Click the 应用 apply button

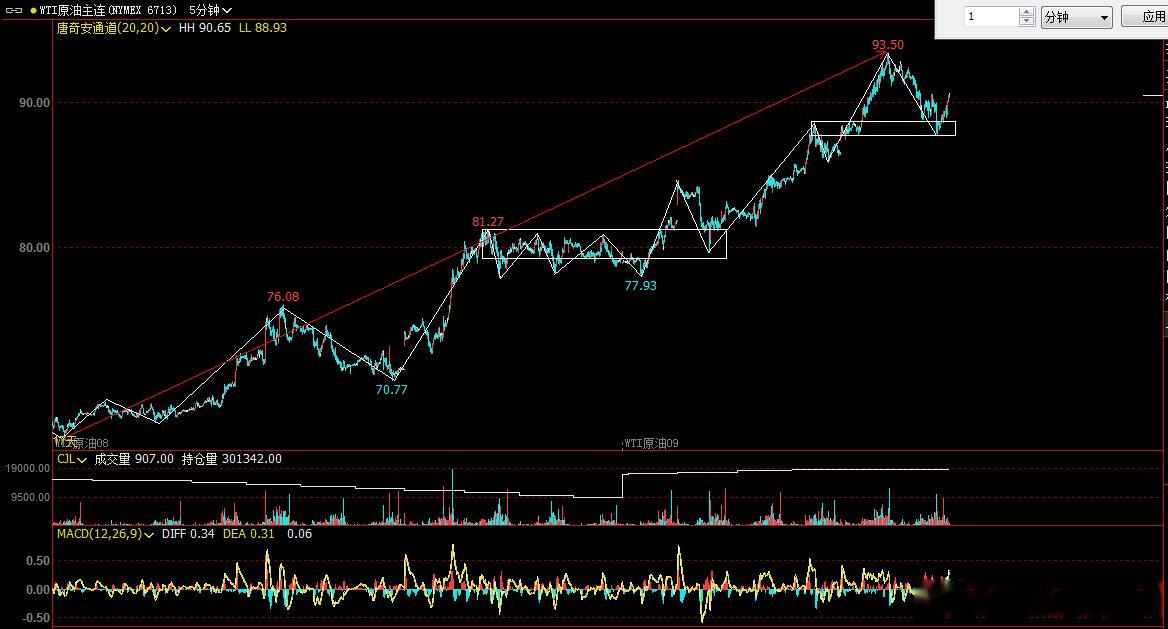pos(1147,17)
